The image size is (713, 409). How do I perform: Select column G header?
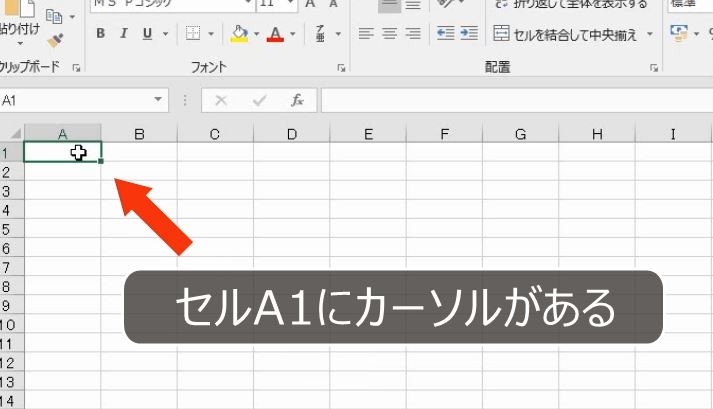[x=521, y=134]
